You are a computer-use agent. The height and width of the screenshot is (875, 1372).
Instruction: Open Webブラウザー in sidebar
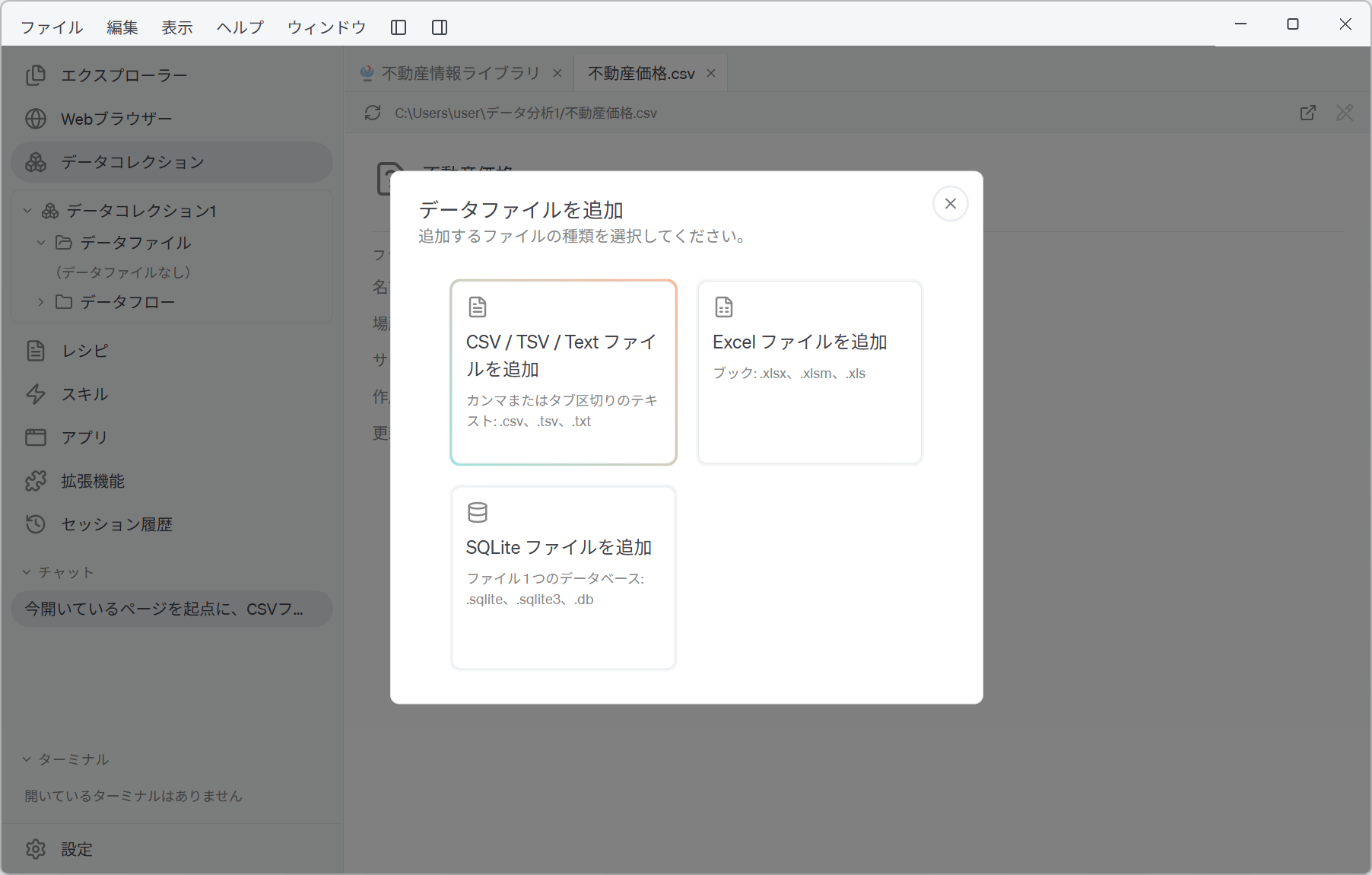pos(172,119)
